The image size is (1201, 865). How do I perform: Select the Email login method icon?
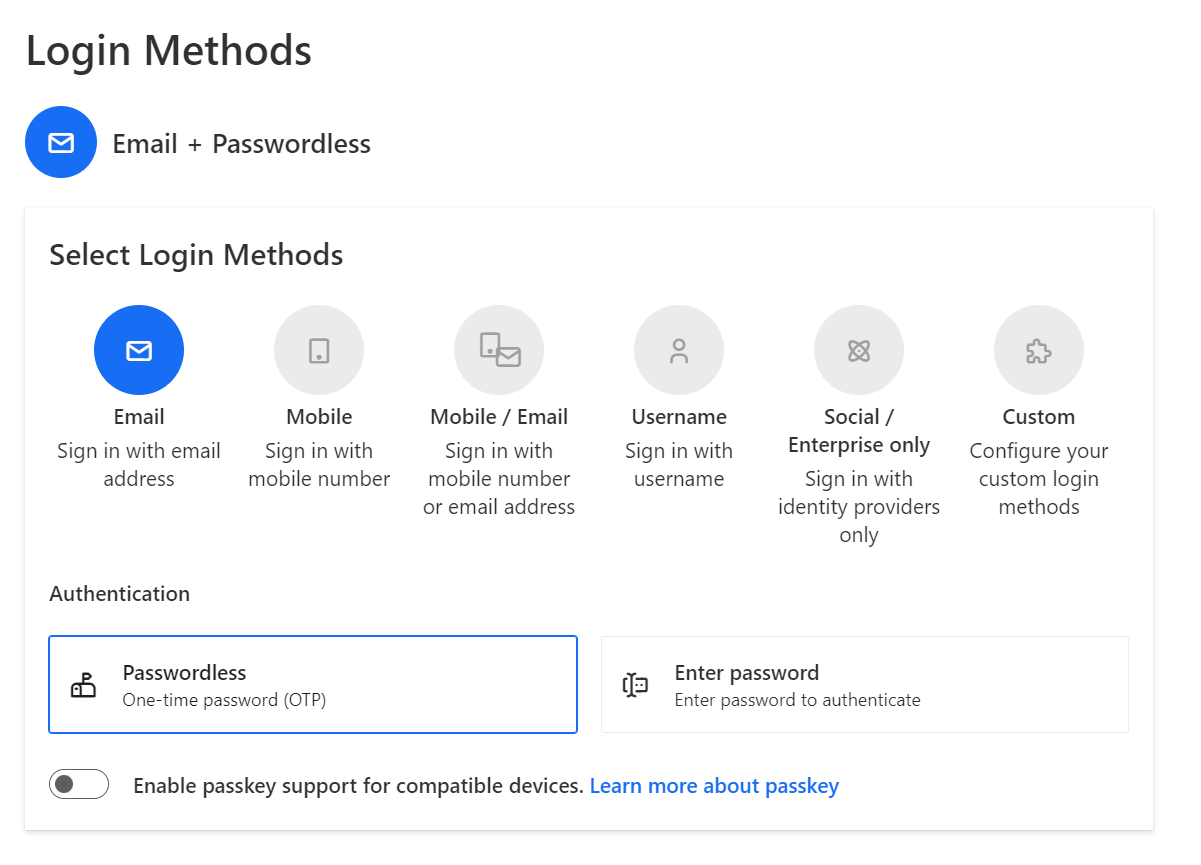click(138, 350)
